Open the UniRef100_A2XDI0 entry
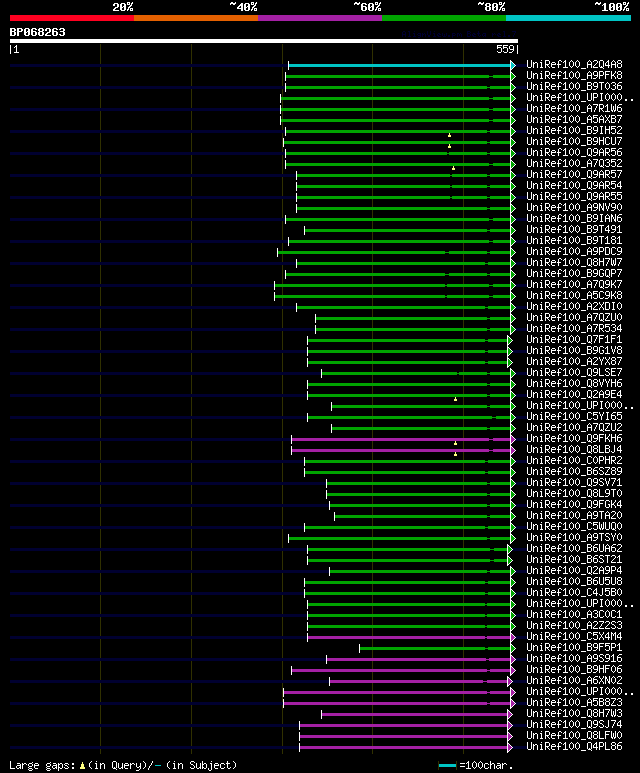640x773 pixels. (x=574, y=307)
